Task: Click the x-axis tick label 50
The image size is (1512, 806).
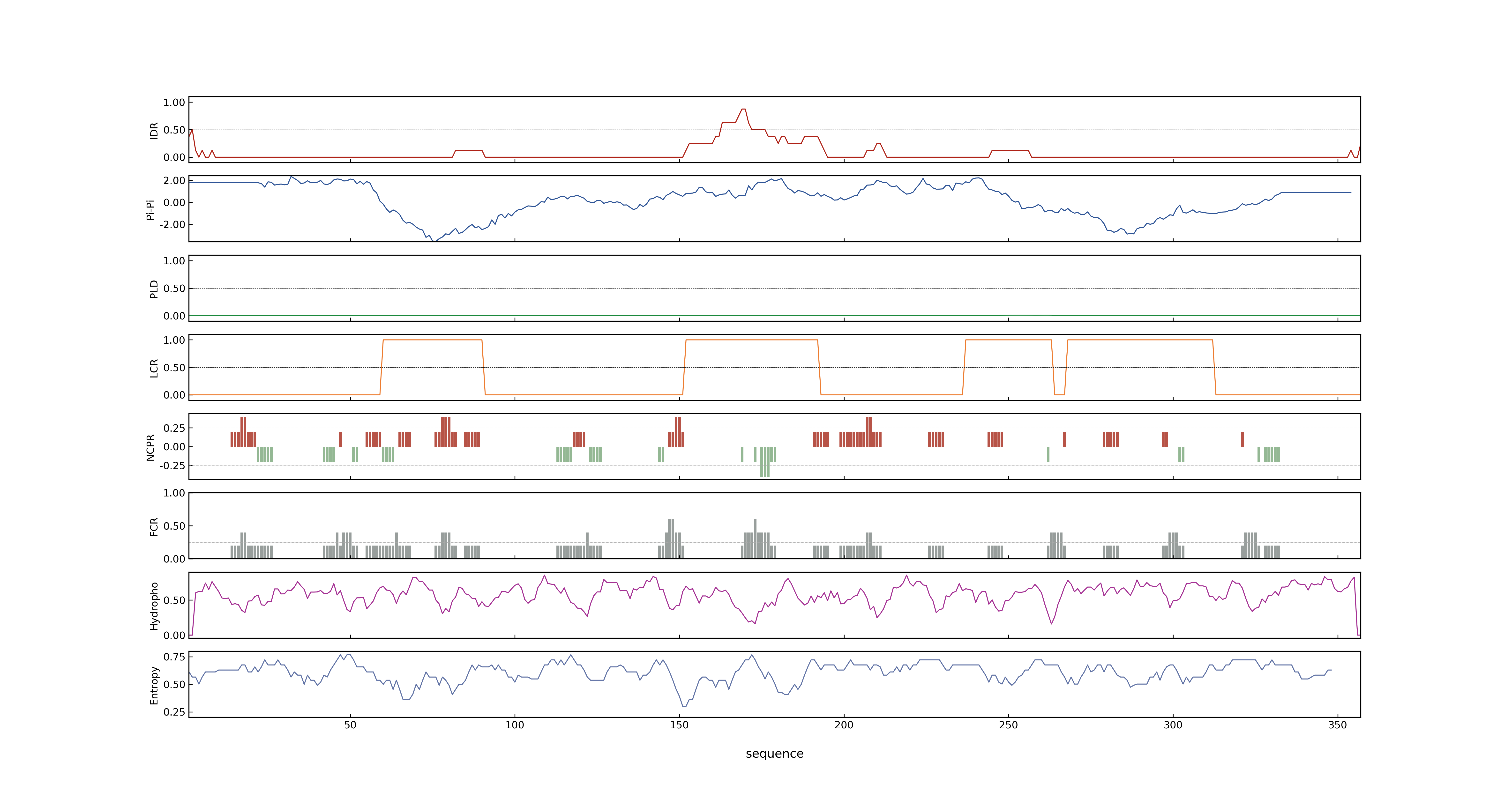Action: (350, 725)
